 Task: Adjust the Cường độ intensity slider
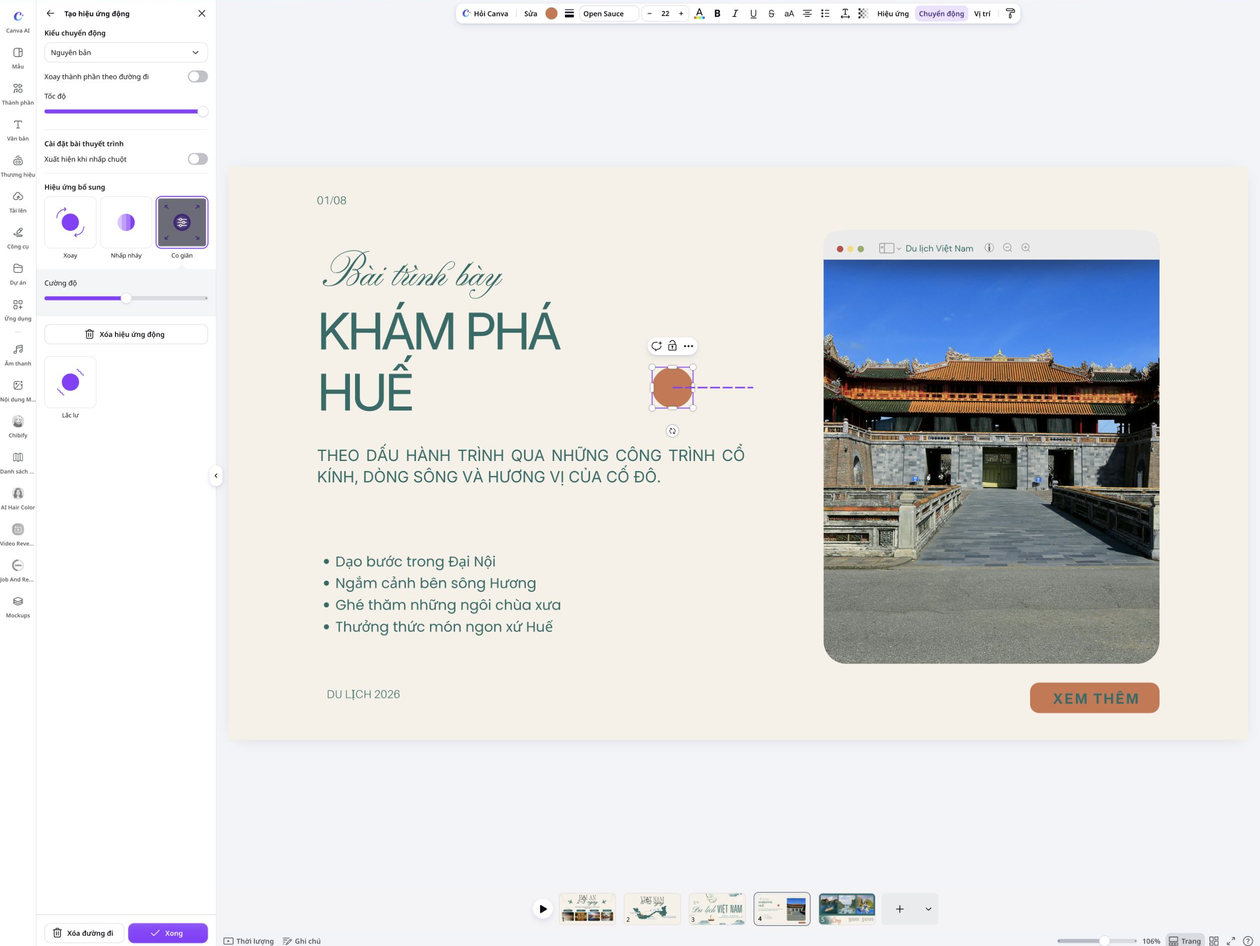coord(126,298)
